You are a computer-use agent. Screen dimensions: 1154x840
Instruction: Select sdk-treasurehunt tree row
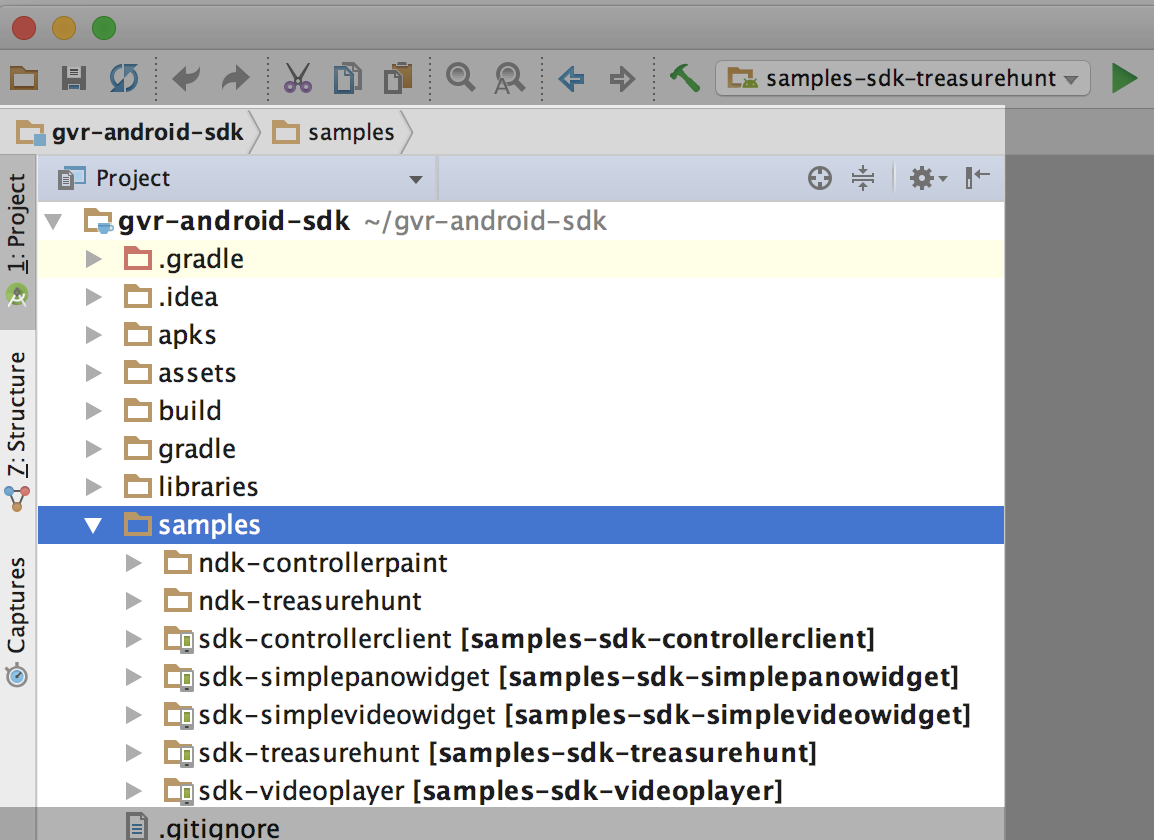(x=521, y=752)
